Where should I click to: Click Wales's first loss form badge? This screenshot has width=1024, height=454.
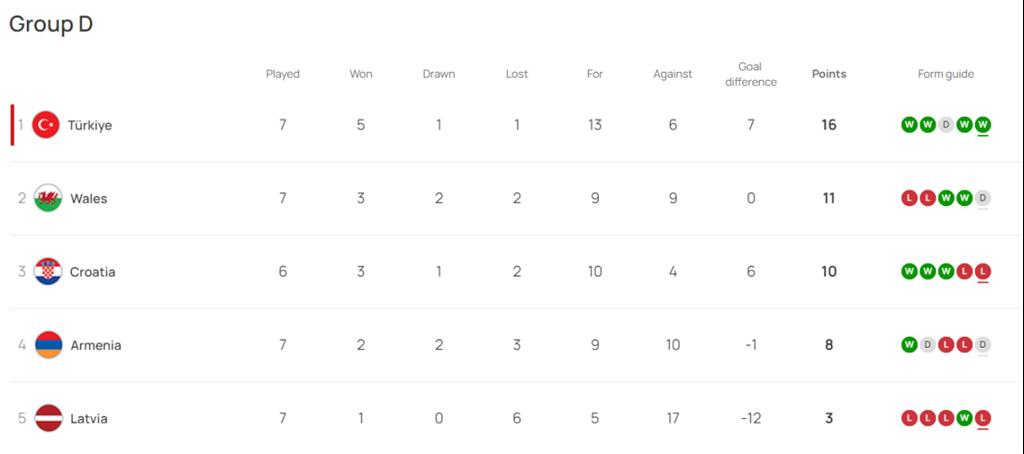(x=909, y=198)
